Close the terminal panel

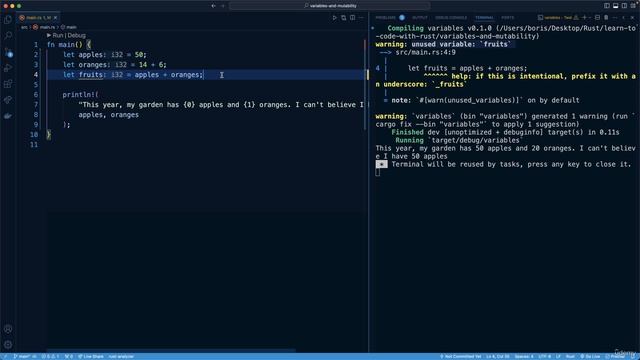633,18
